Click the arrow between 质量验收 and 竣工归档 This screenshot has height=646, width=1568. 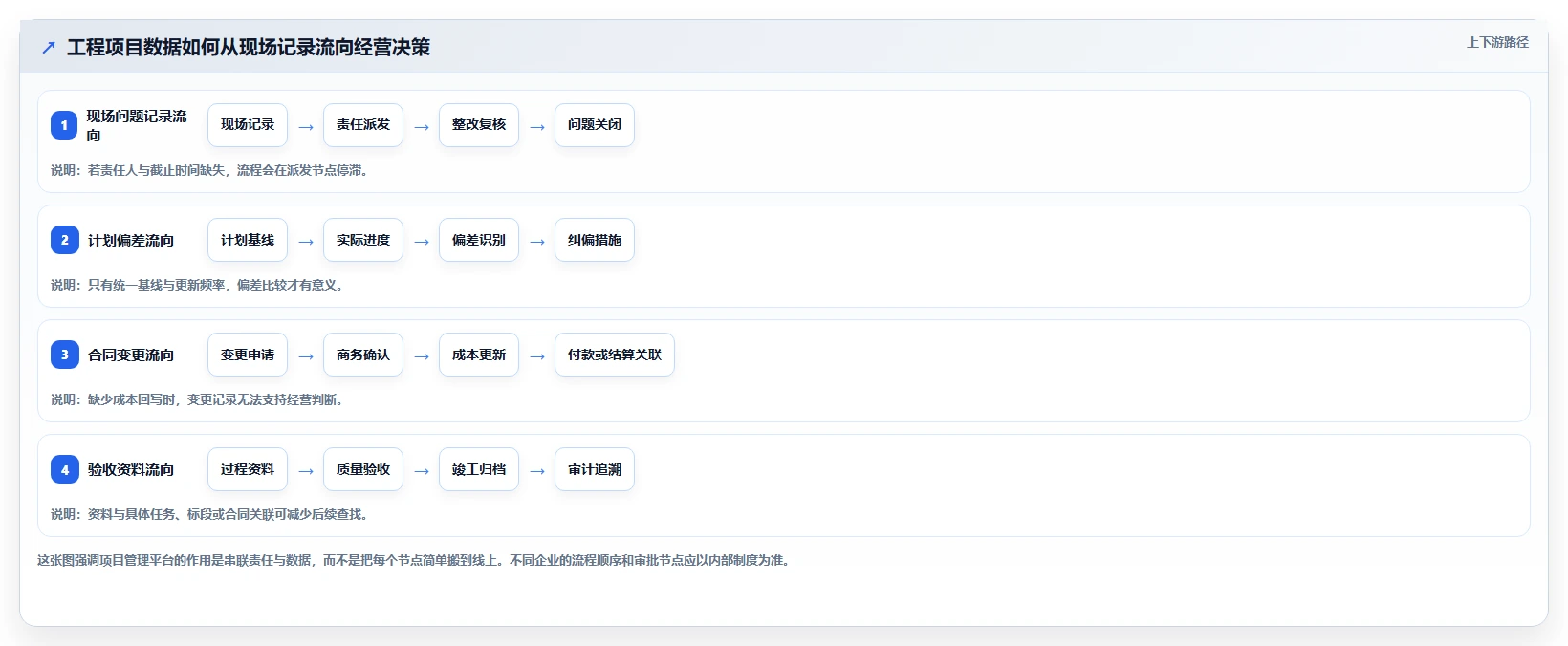[x=422, y=471]
